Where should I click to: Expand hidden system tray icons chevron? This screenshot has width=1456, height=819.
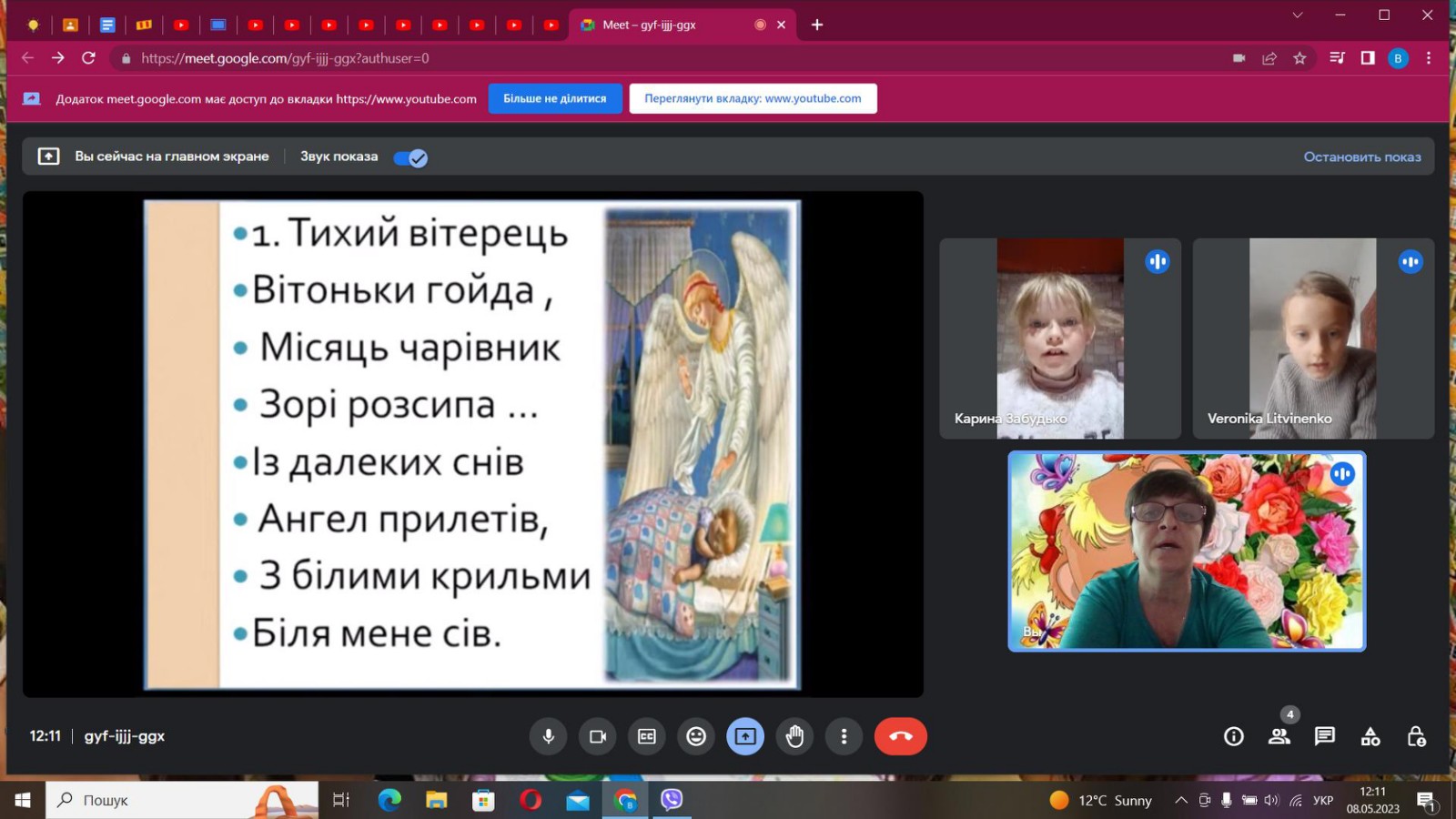(x=1181, y=800)
